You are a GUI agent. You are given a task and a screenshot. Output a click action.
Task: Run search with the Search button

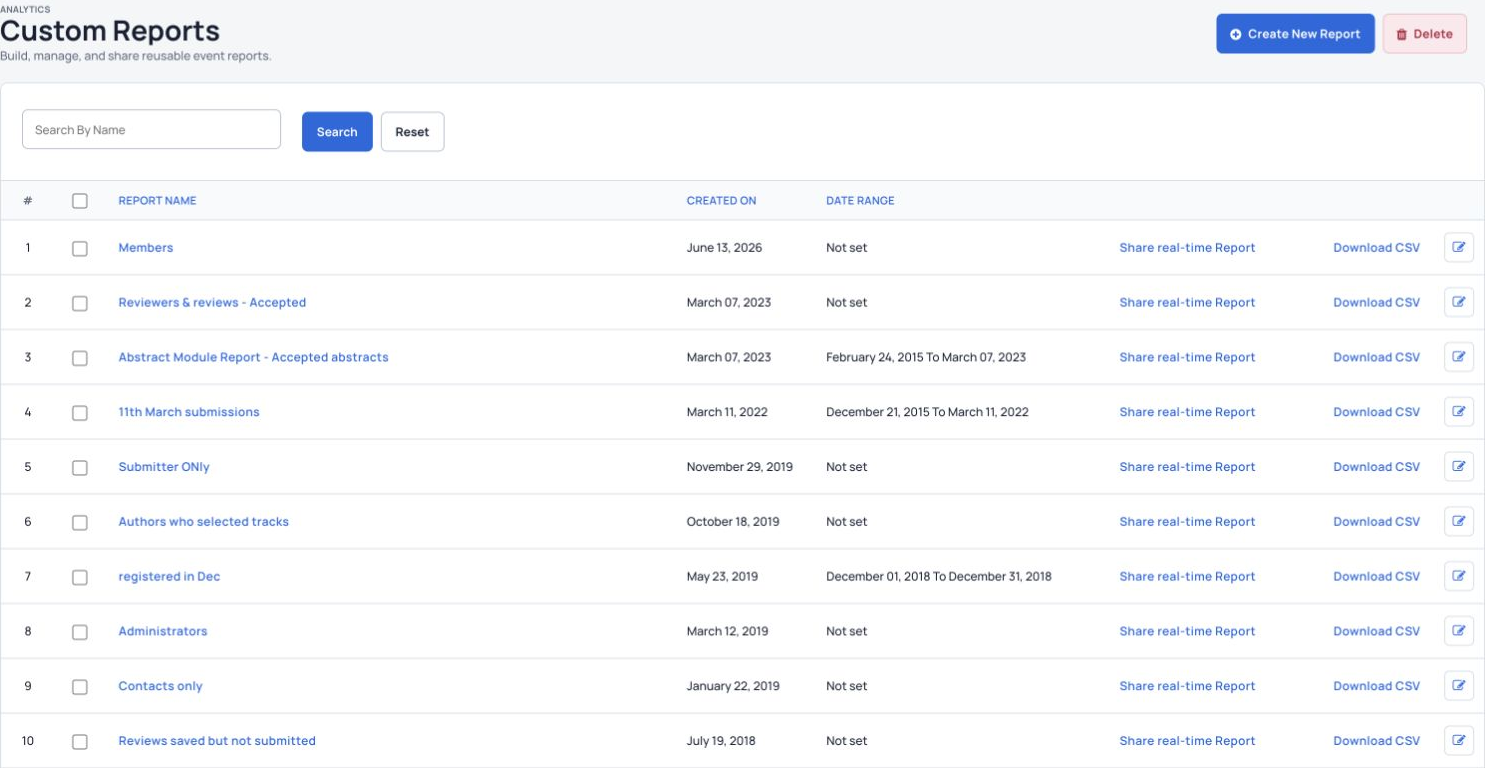coord(337,132)
